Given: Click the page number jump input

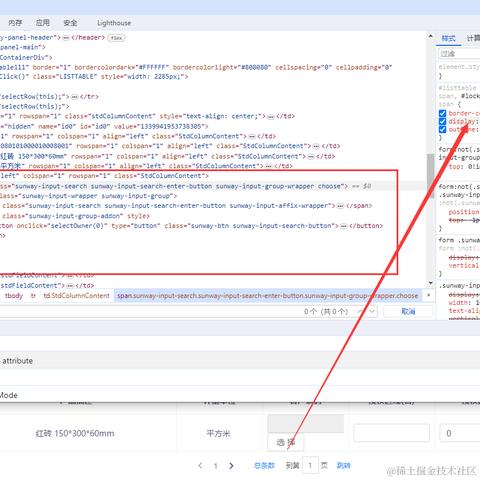Looking at the screenshot, I should (x=310, y=465).
